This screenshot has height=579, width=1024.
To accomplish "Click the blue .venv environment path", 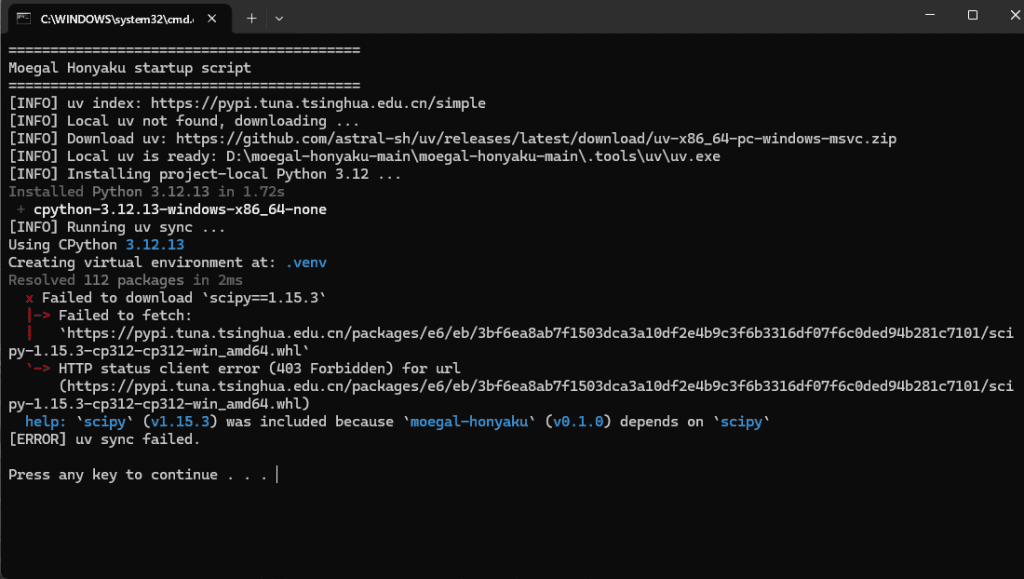I will pos(306,262).
